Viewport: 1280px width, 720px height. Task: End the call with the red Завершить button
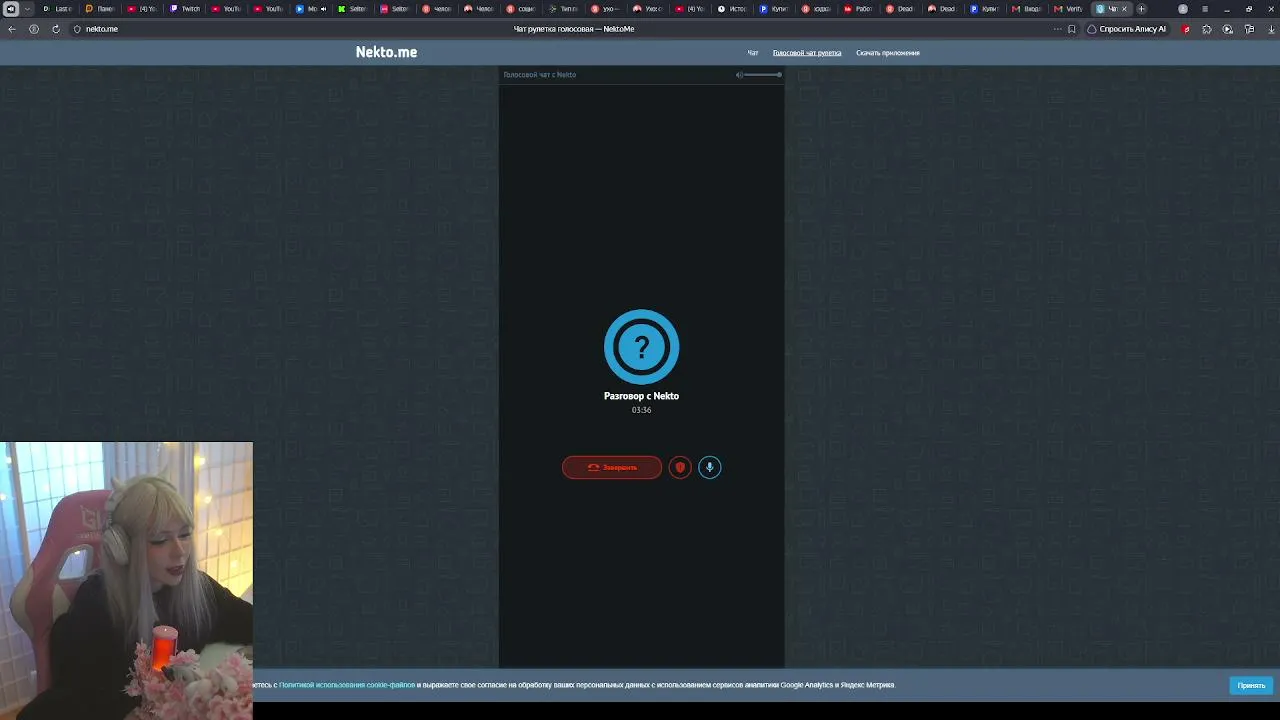click(x=612, y=467)
